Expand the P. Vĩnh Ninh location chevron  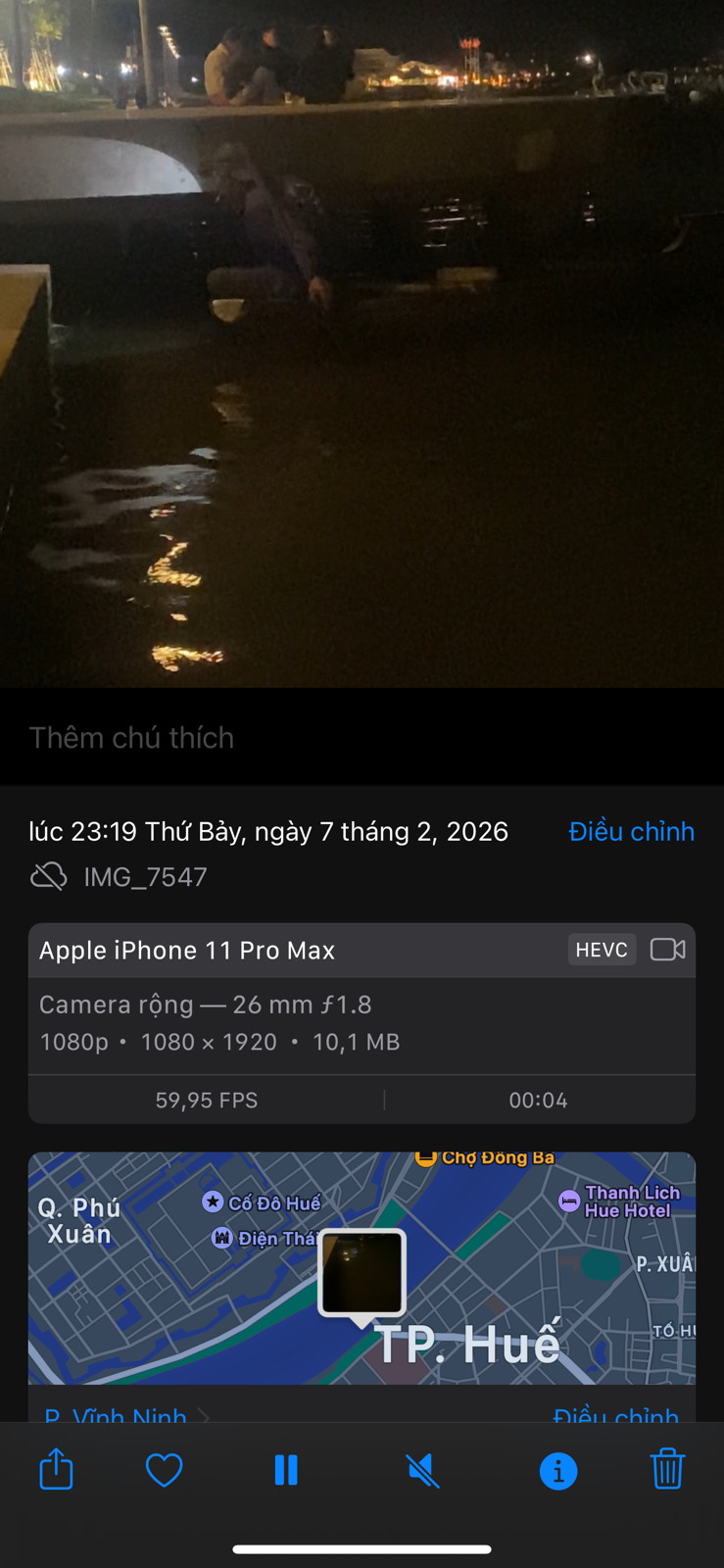[205, 1415]
